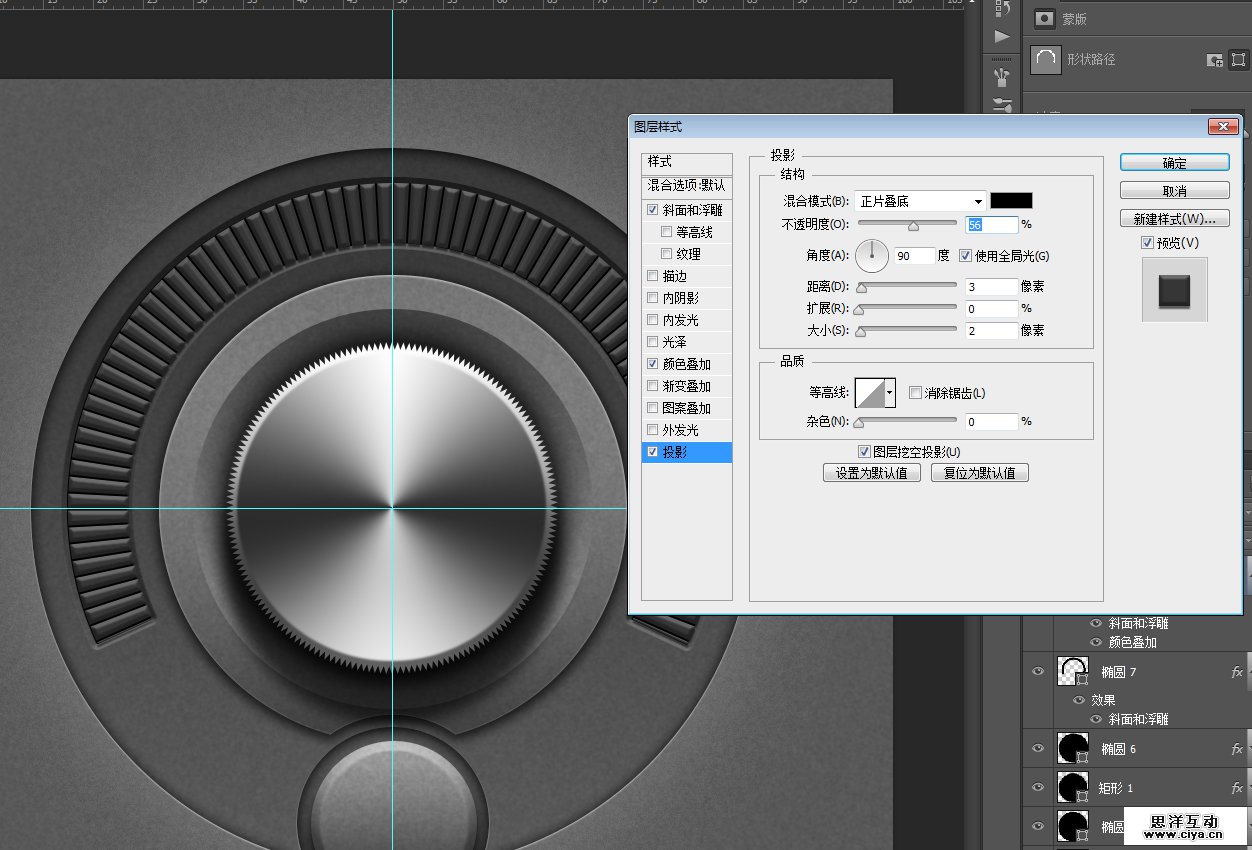Hide the 椭圆 7 layer
The width and height of the screenshot is (1252, 850).
click(x=1038, y=672)
